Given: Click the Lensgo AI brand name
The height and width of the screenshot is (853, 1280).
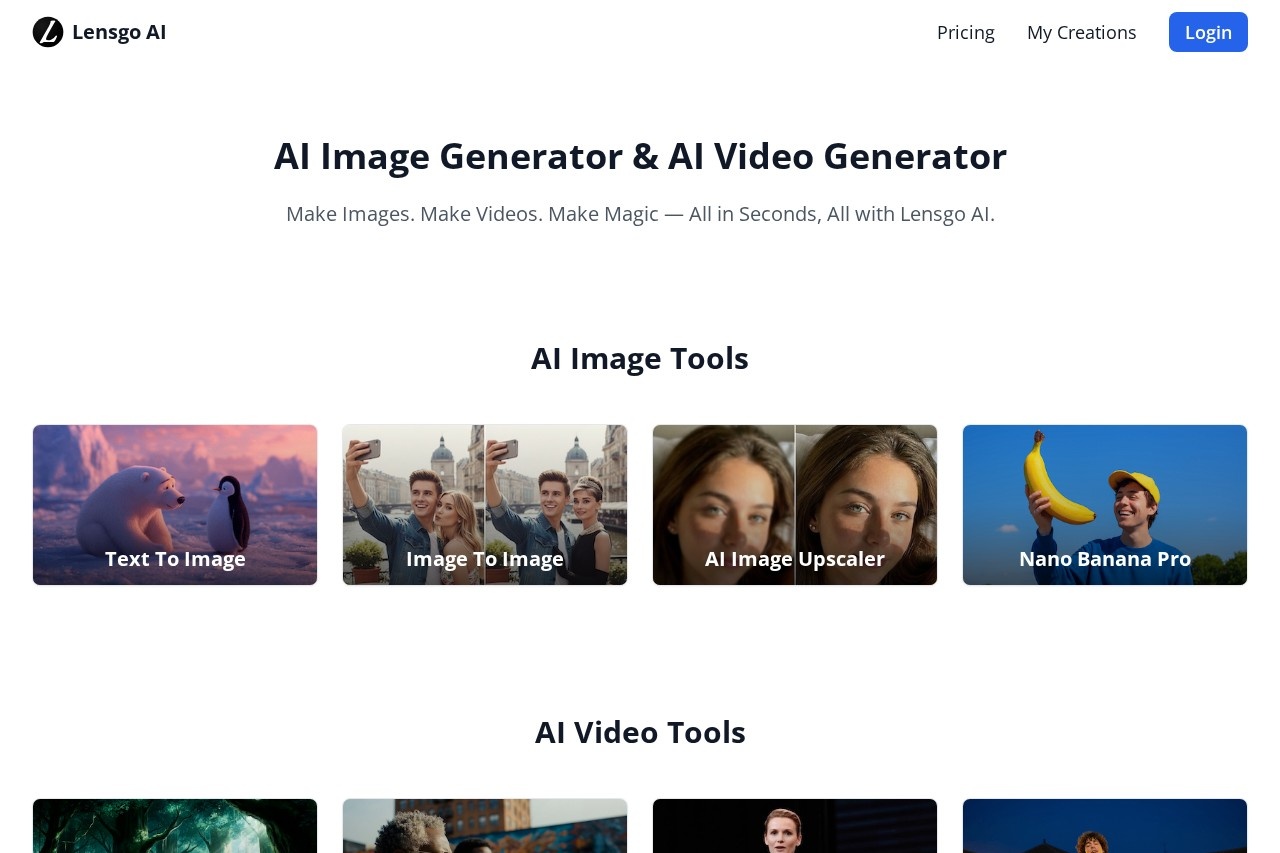Looking at the screenshot, I should (119, 32).
